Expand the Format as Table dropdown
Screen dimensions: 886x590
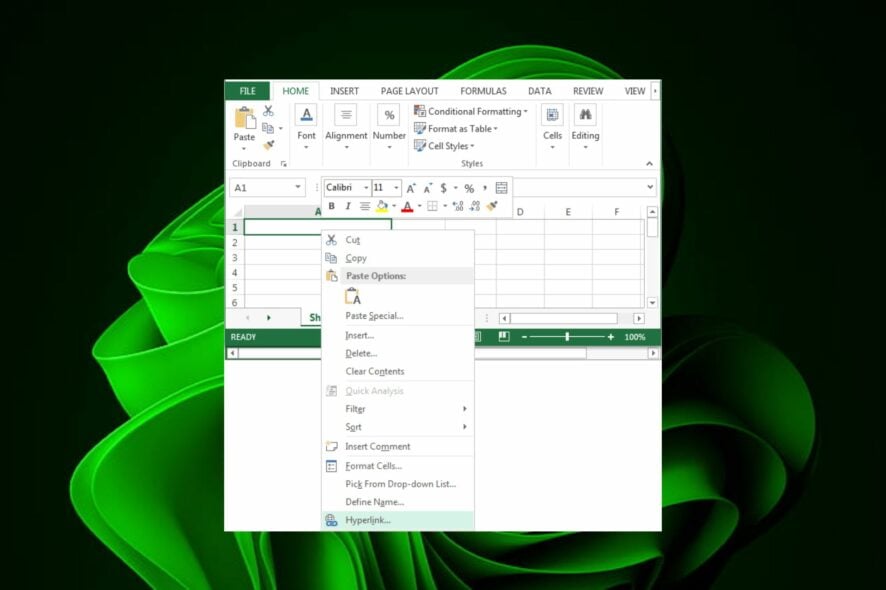pos(496,129)
